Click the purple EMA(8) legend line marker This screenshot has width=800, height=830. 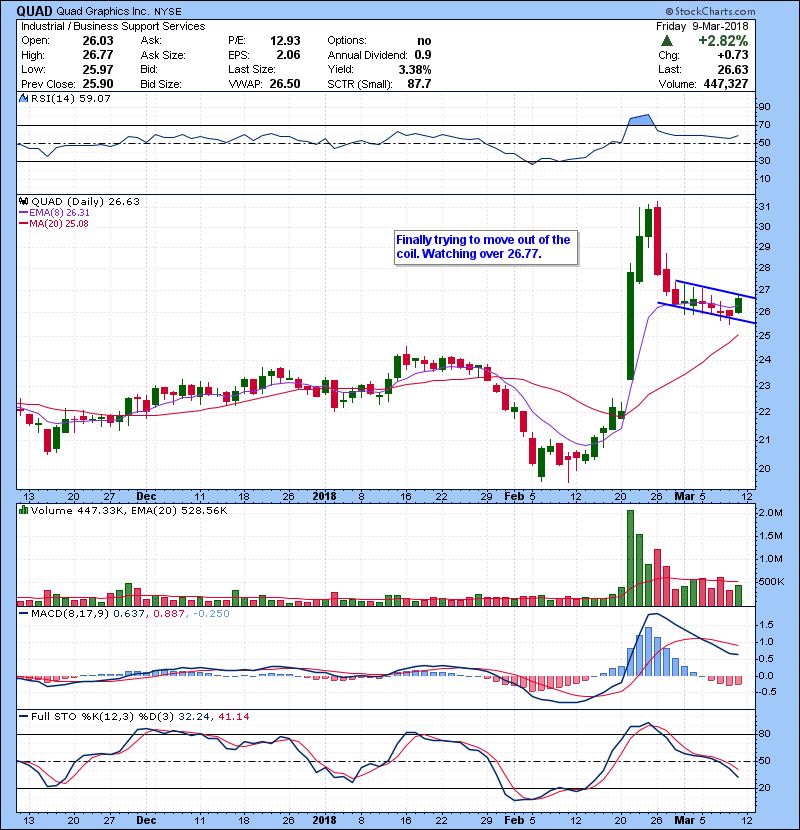click(23, 213)
